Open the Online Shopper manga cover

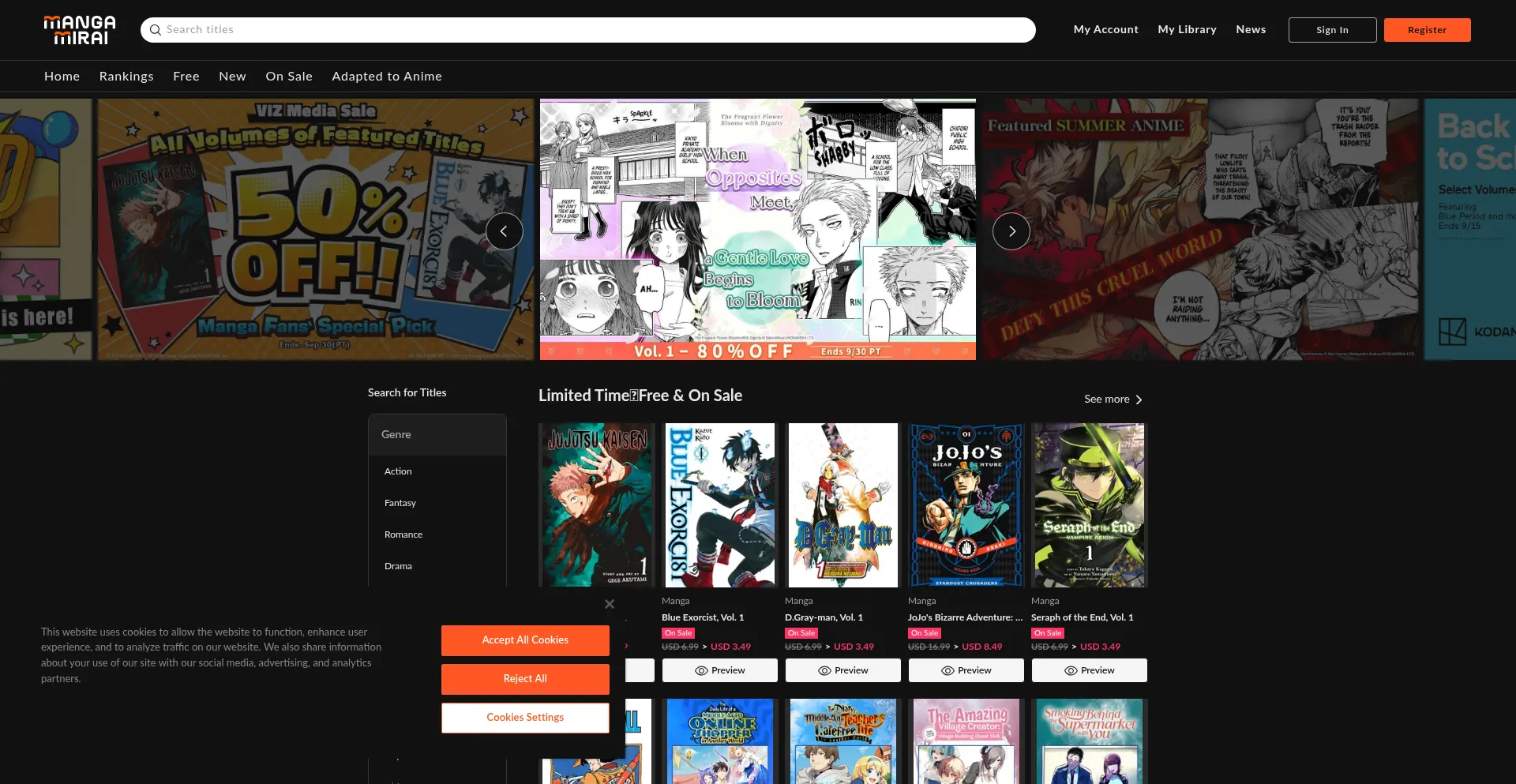[720, 741]
